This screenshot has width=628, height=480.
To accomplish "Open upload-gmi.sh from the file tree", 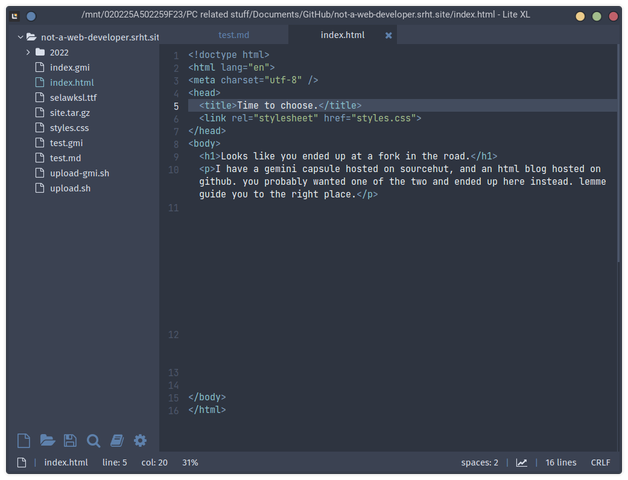I will point(79,173).
